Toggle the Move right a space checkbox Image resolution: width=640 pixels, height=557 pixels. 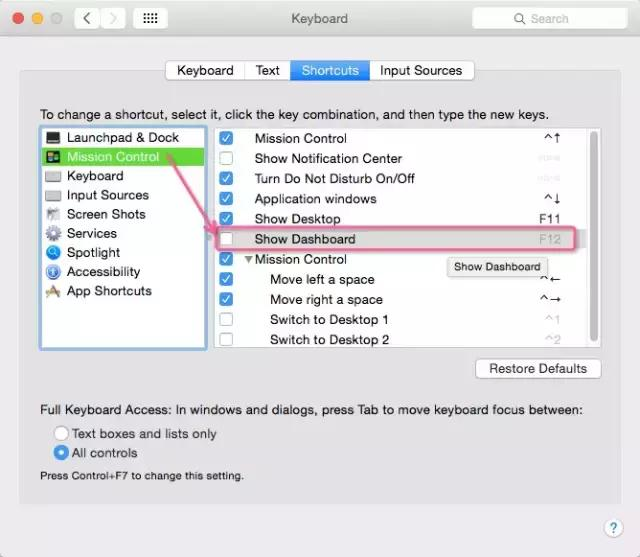tap(226, 299)
